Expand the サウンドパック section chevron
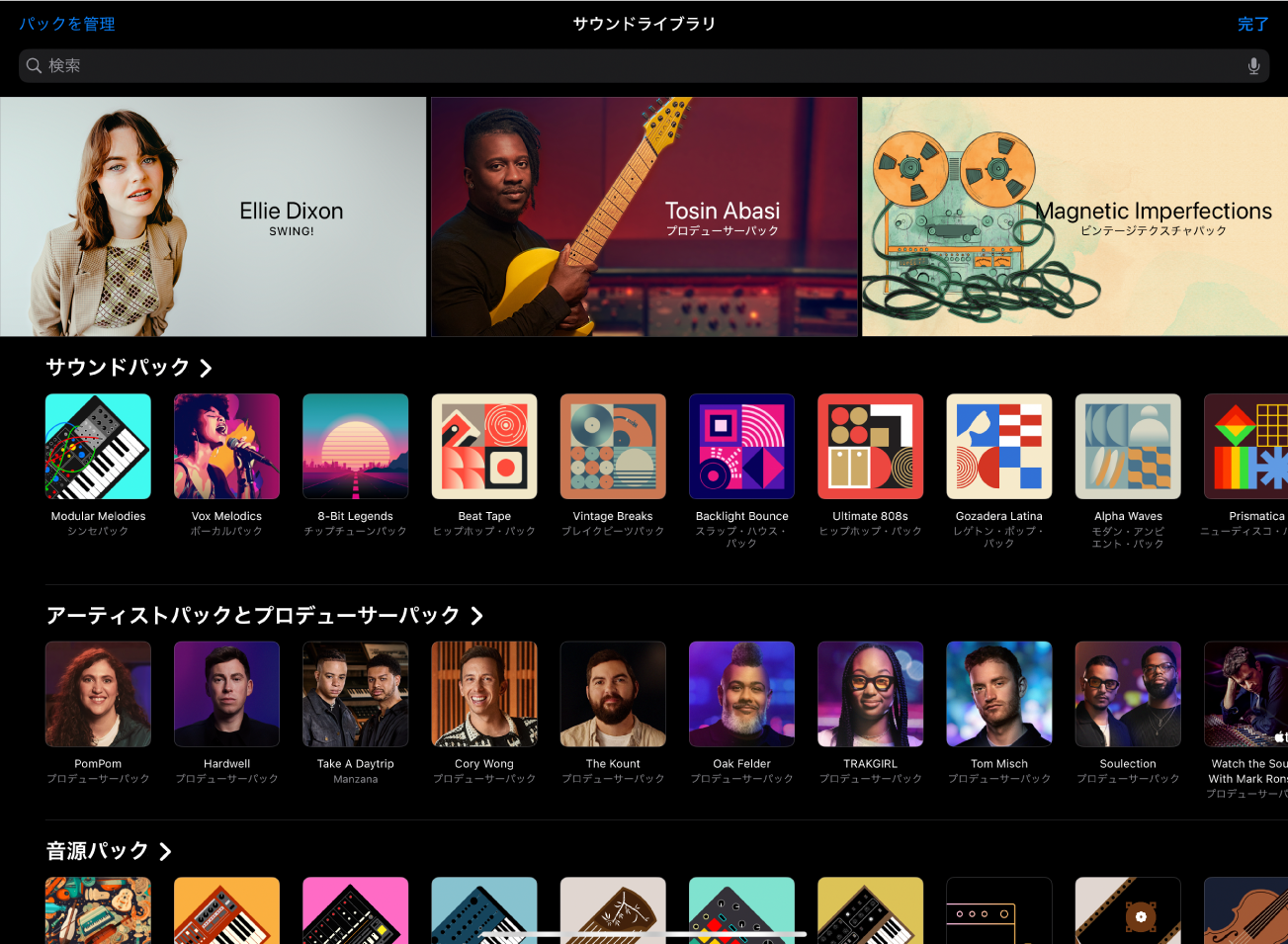Viewport: 1288px width, 944px height. pos(206,368)
